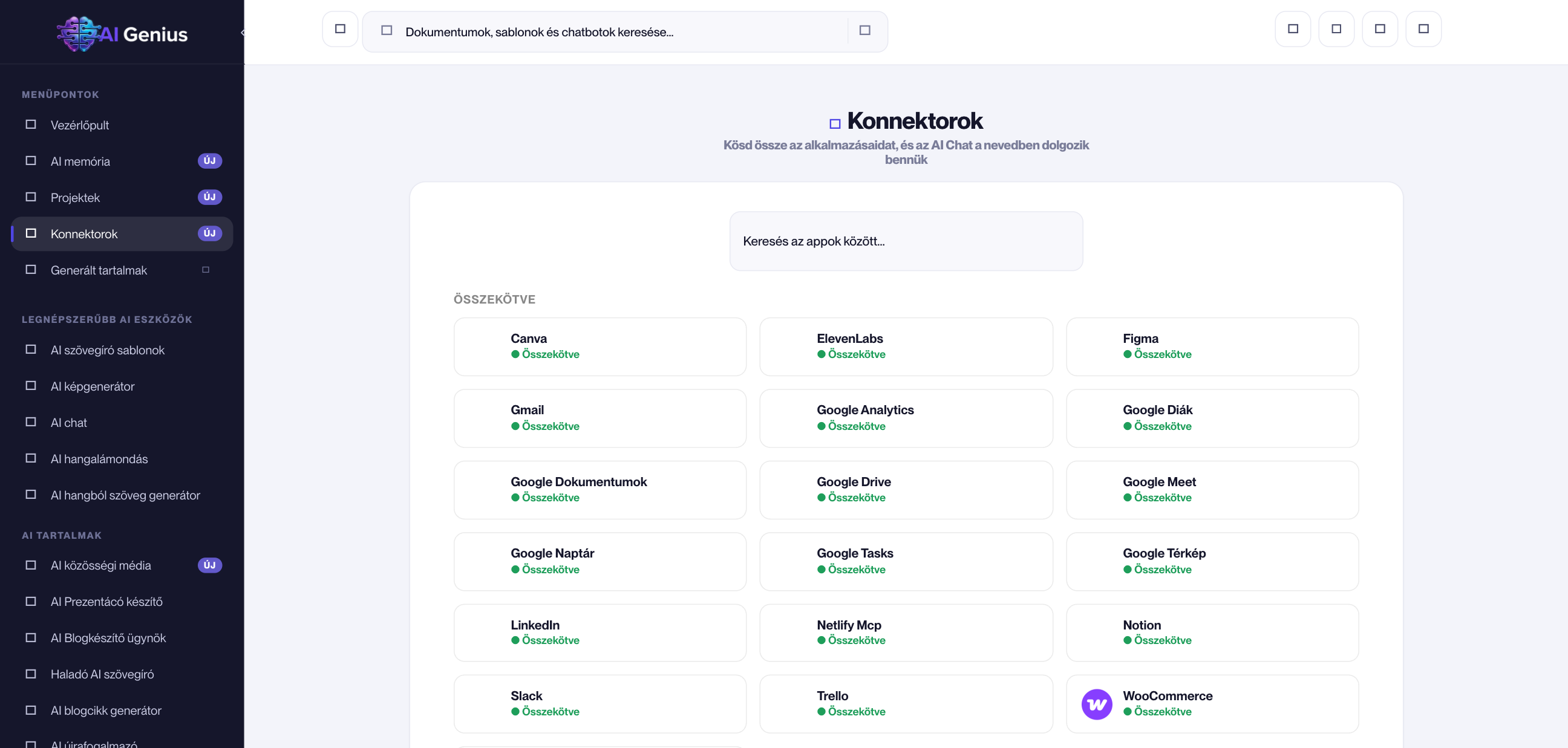Click the AI Prezentácó készítő icon
The height and width of the screenshot is (748, 1568).
coord(31,601)
